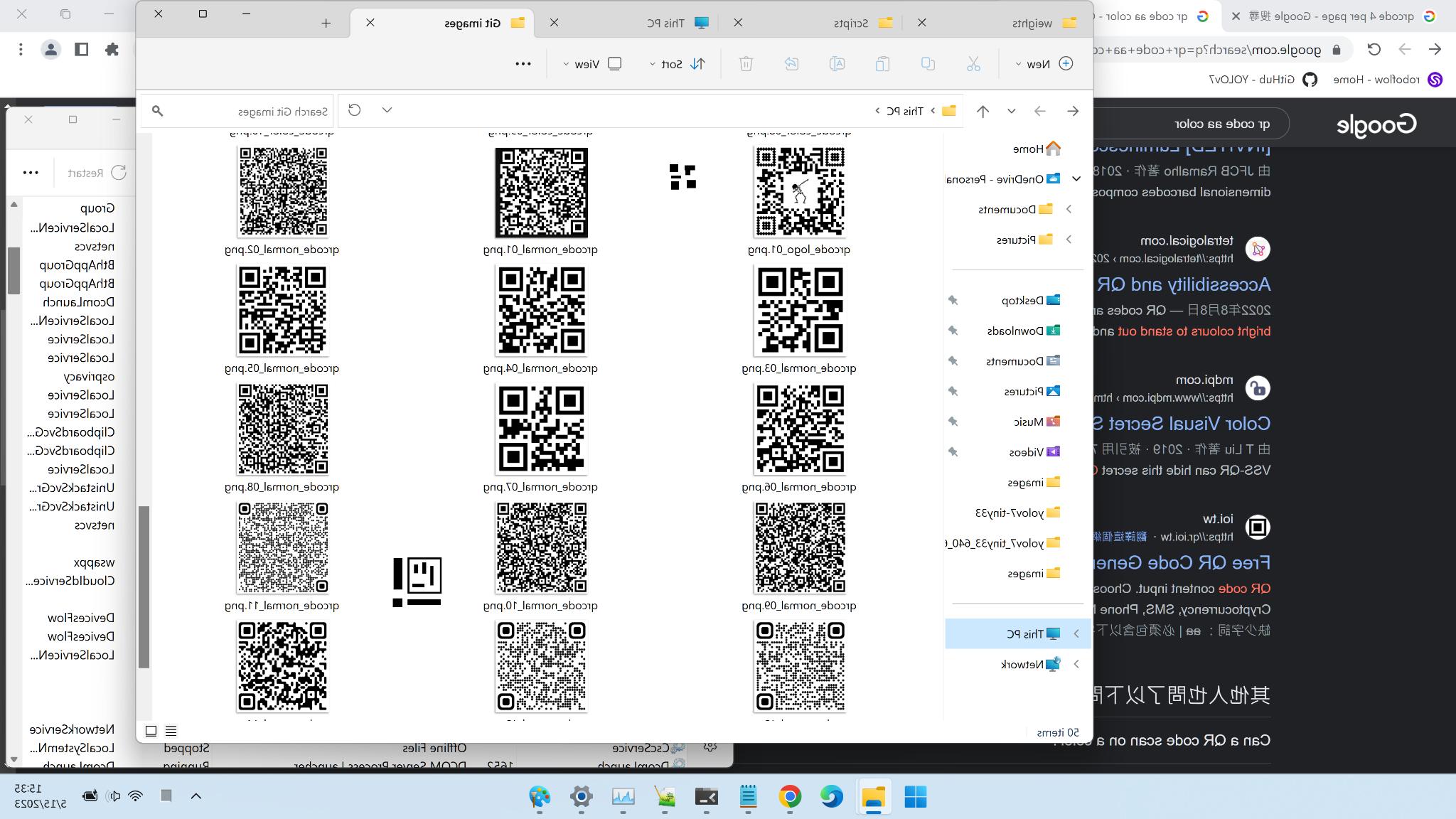Expand the OneDrive Documents folder chevron
This screenshot has width=1456, height=819.
[1069, 209]
